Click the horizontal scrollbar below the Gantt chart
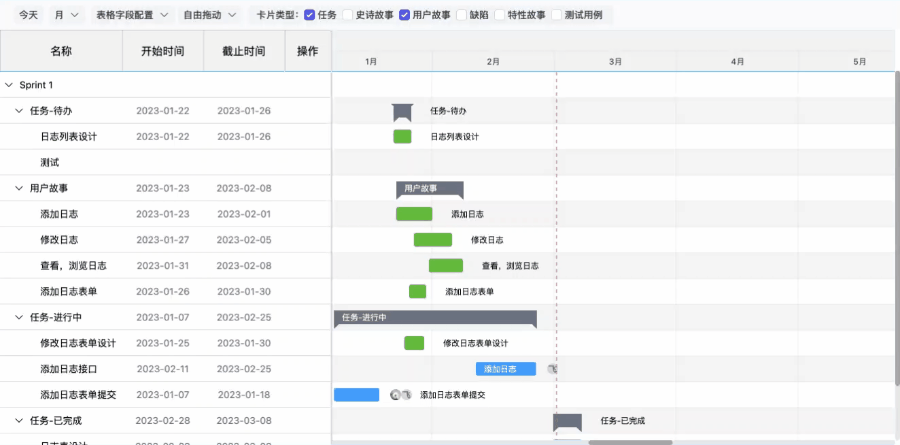The image size is (900, 445). tap(630, 441)
